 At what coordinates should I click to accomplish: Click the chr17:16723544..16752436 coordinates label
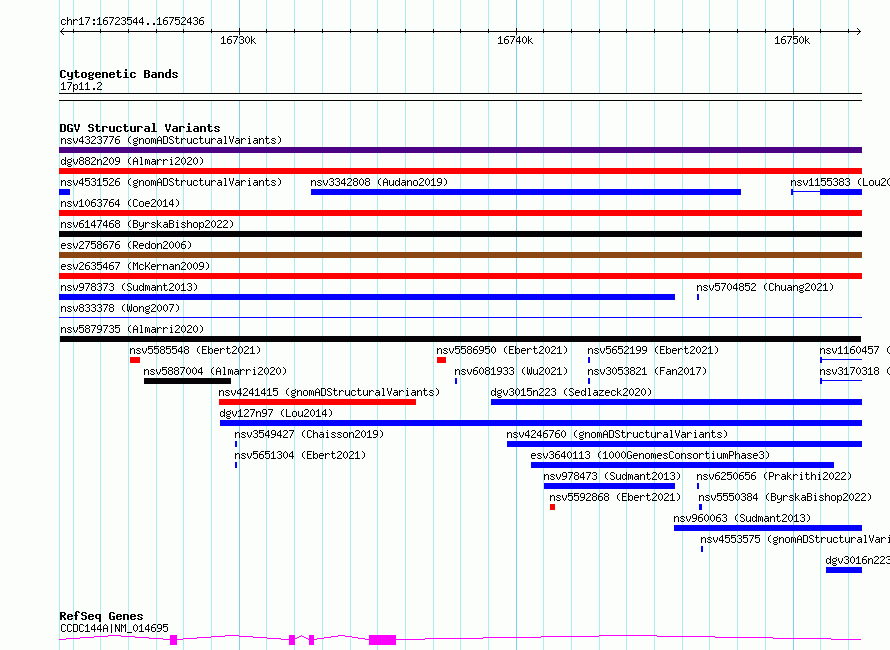132,21
